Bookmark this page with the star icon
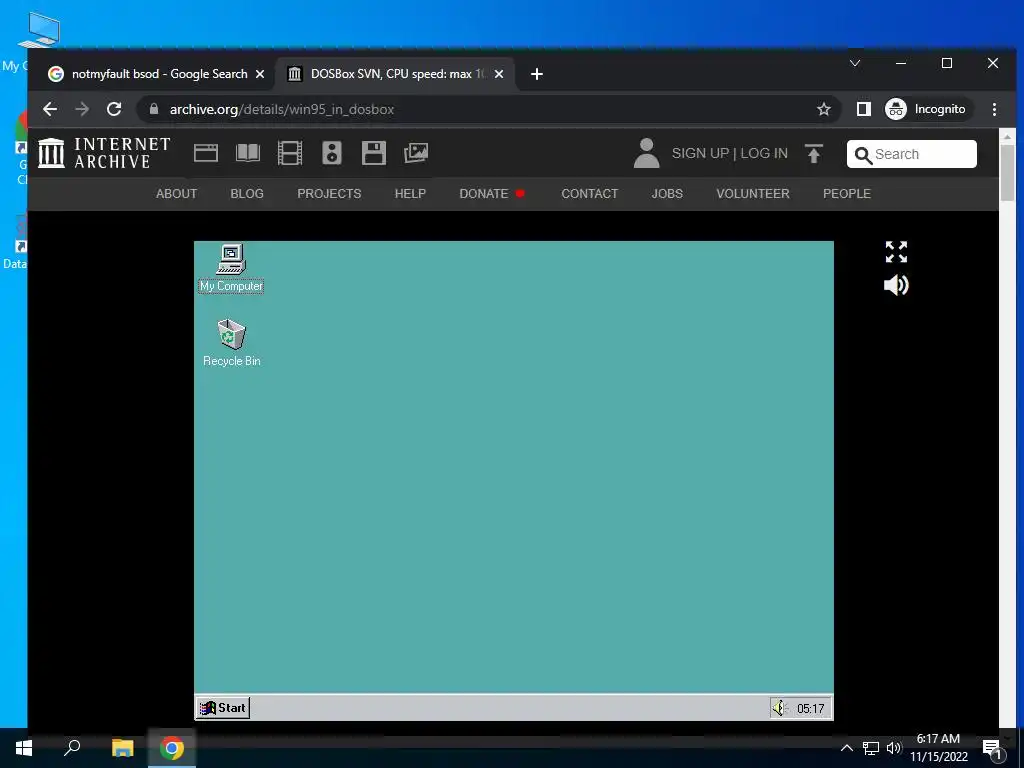The height and width of the screenshot is (768, 1024). [x=824, y=109]
